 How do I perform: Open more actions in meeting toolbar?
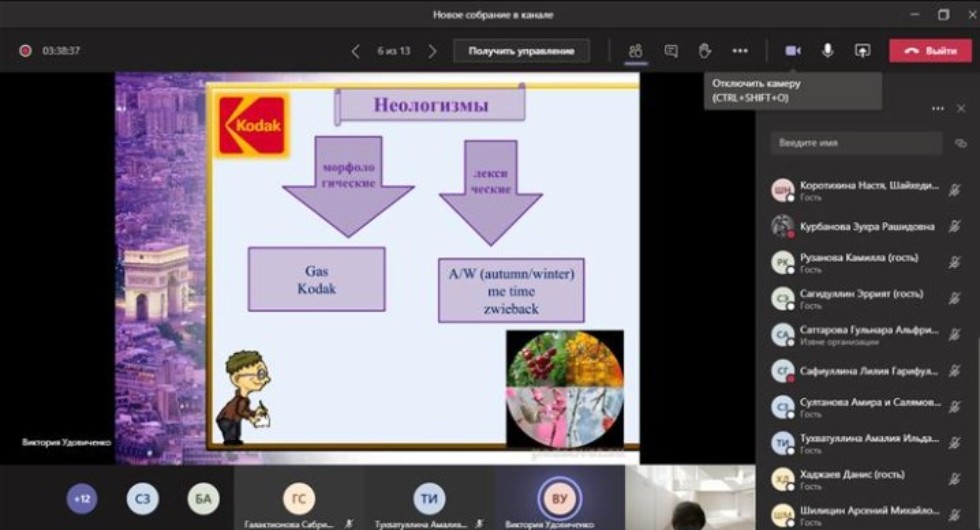pyautogui.click(x=740, y=51)
